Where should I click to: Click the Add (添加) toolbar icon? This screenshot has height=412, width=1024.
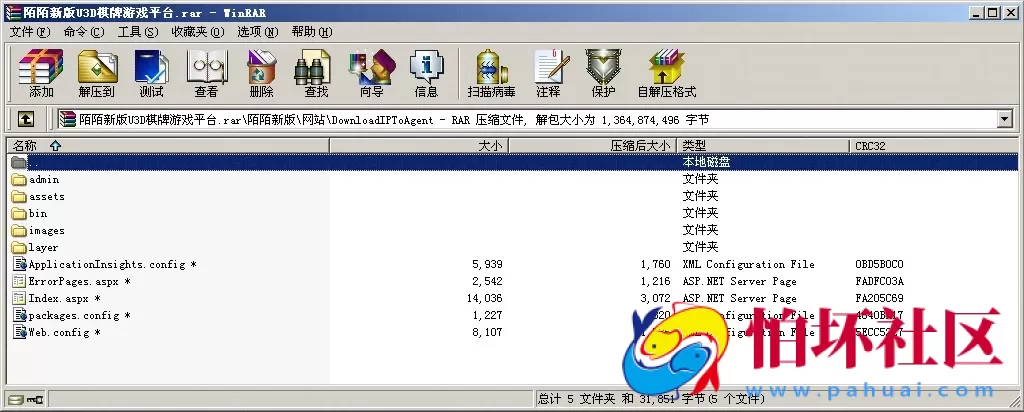point(41,72)
